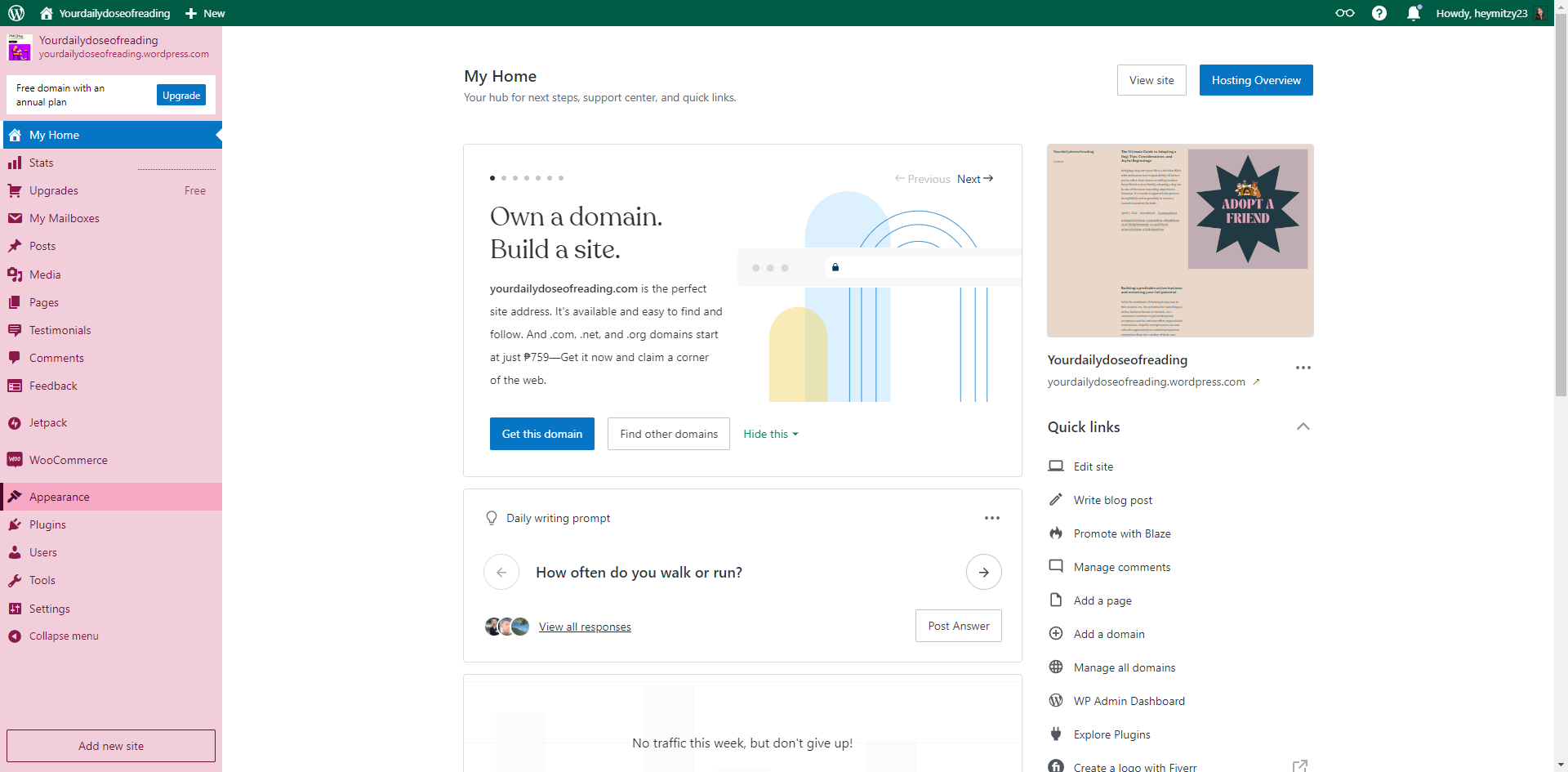Collapse the Quick links section
This screenshot has width=1568, height=772.
point(1303,426)
